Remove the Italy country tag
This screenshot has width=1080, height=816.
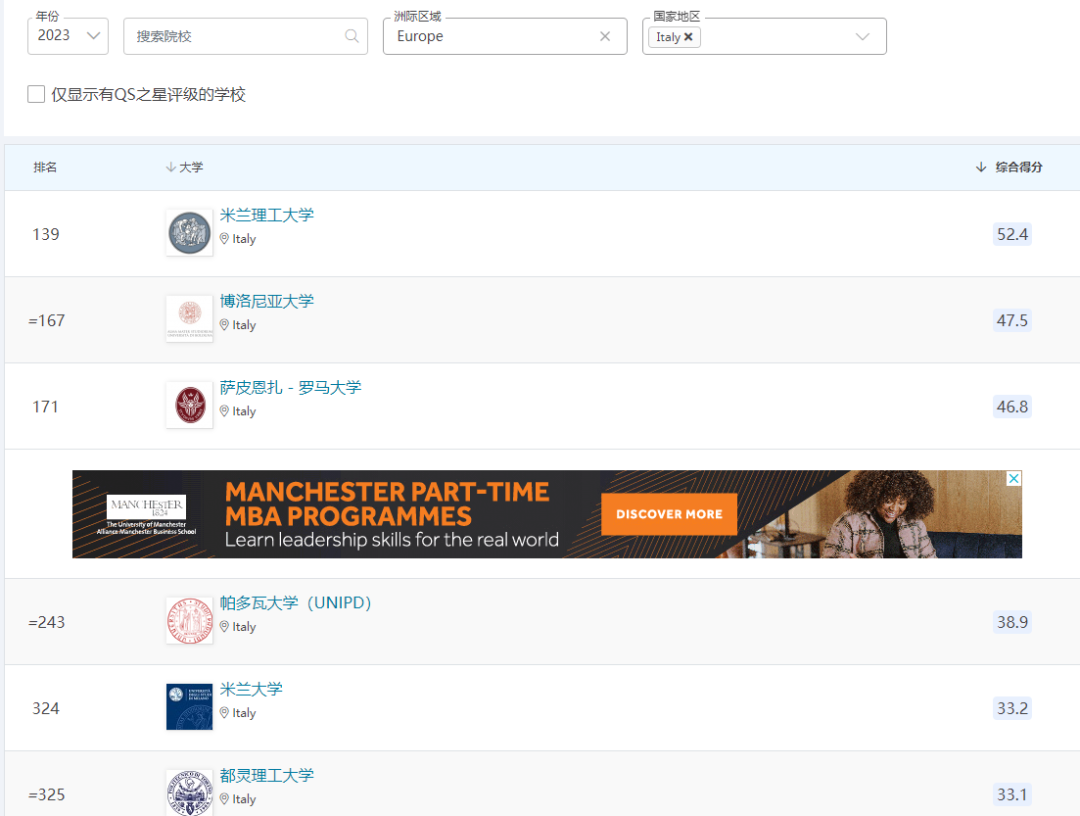(688, 36)
